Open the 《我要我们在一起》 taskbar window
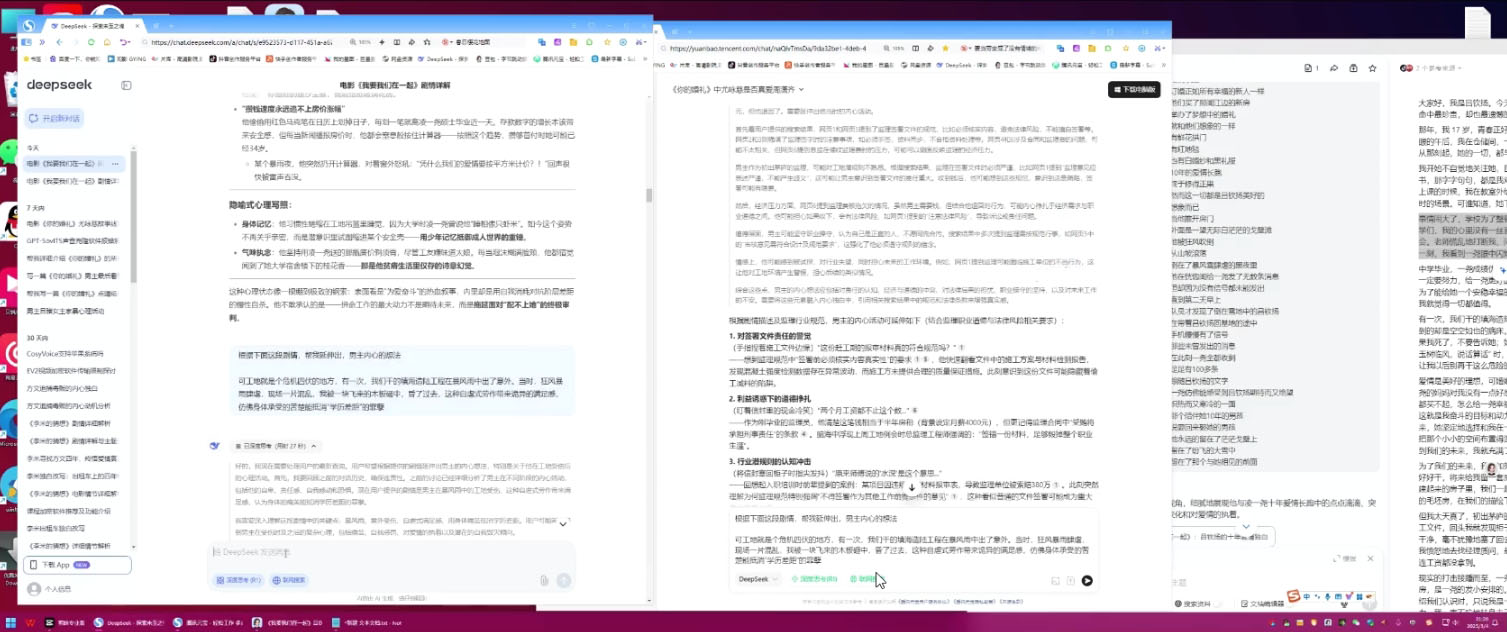 288,622
